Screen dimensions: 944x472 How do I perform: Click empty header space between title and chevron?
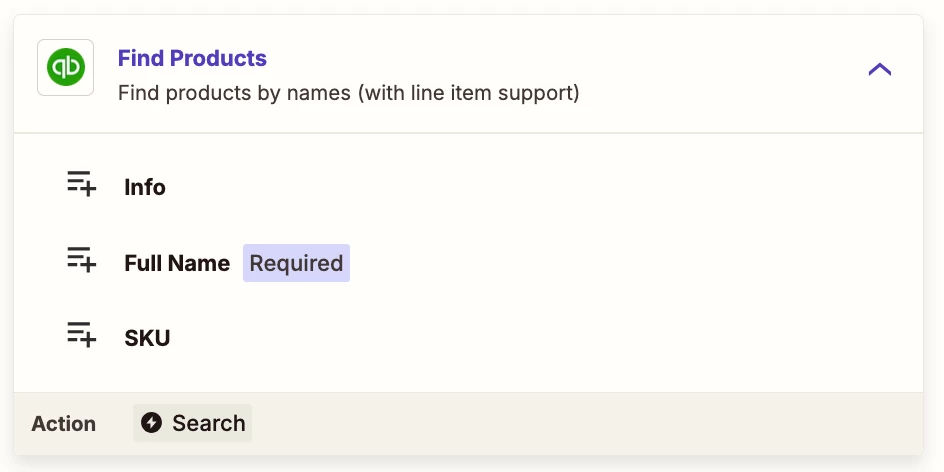716,72
